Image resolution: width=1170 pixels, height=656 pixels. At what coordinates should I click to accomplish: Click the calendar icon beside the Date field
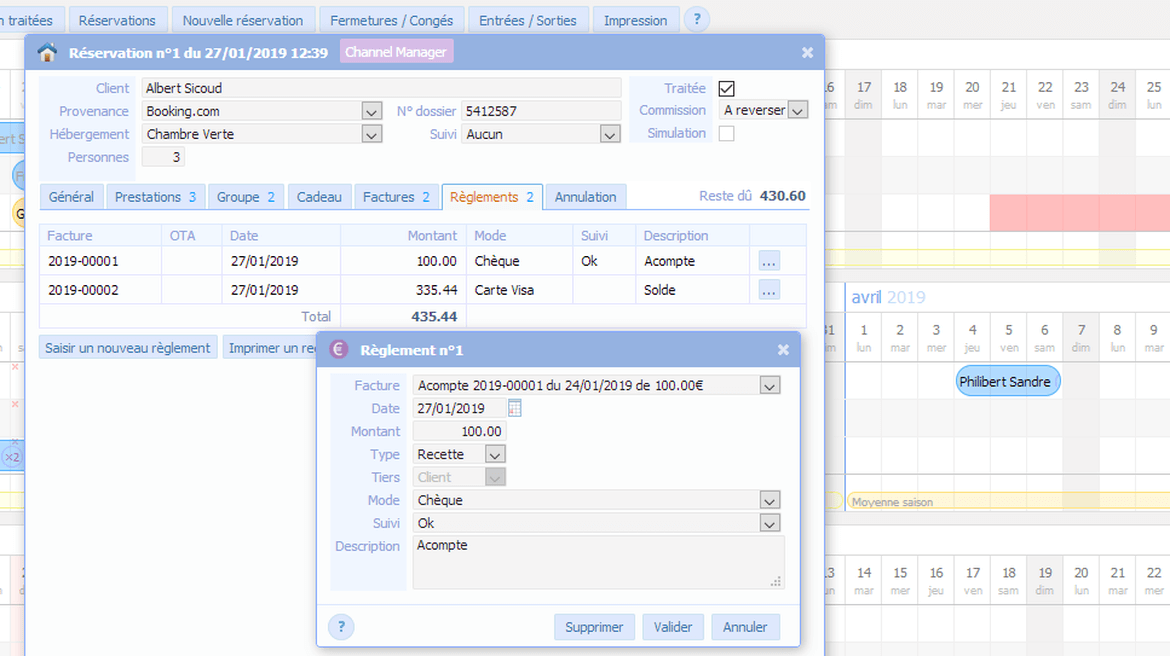pos(515,408)
